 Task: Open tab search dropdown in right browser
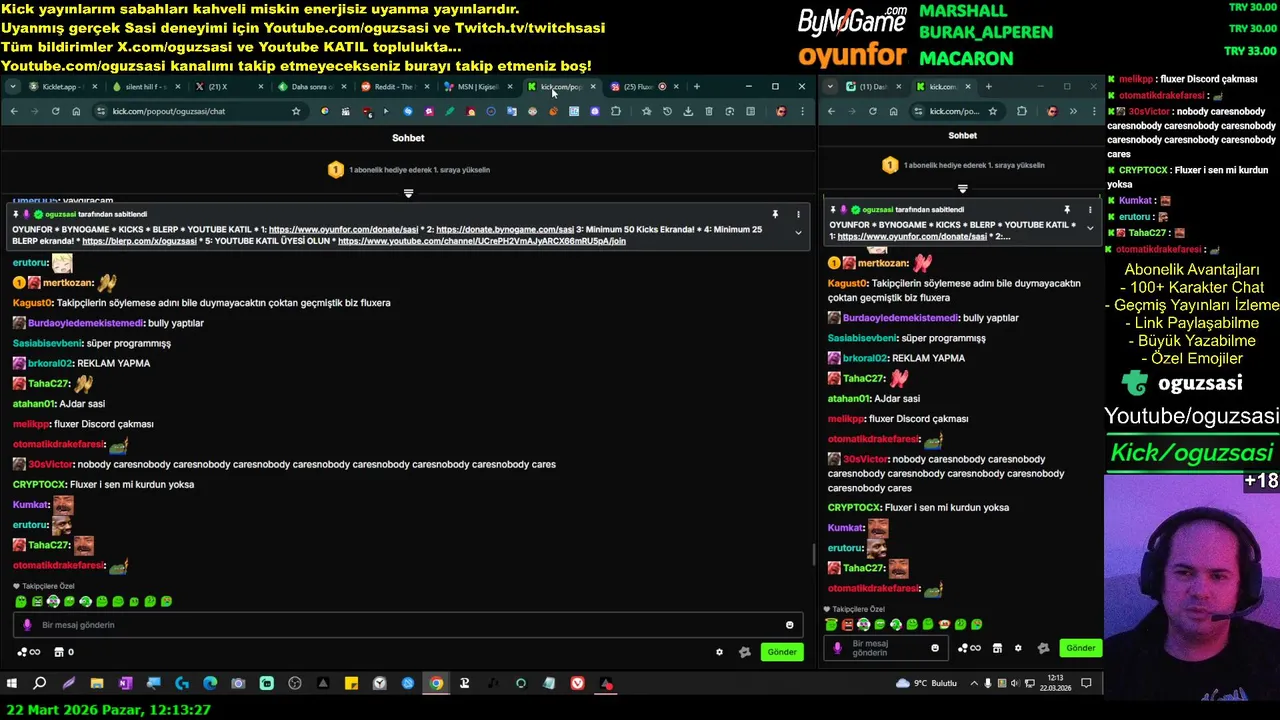[830, 87]
